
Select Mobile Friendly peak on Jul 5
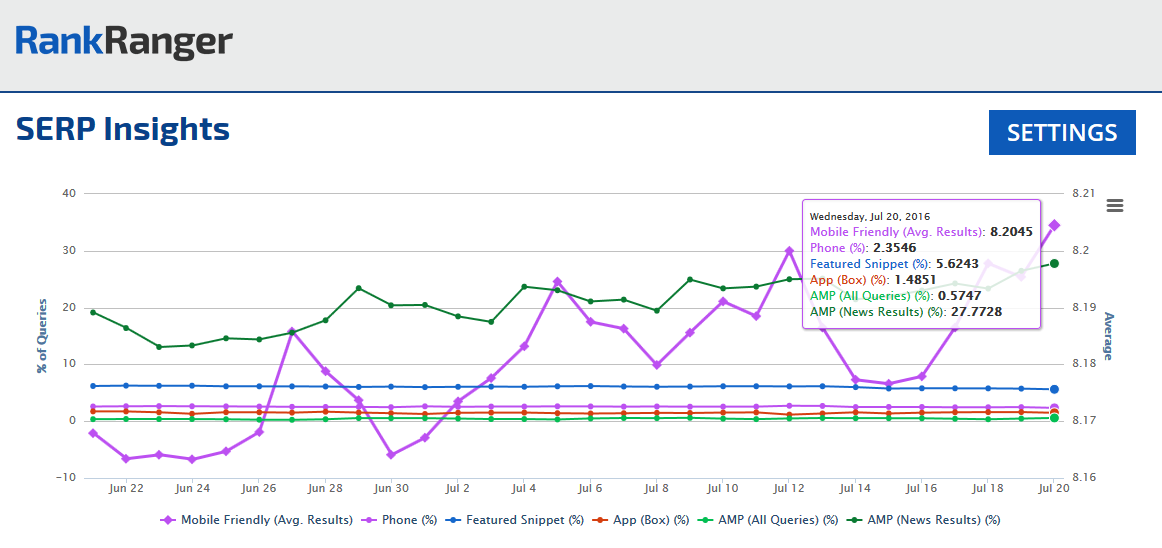pos(557,282)
